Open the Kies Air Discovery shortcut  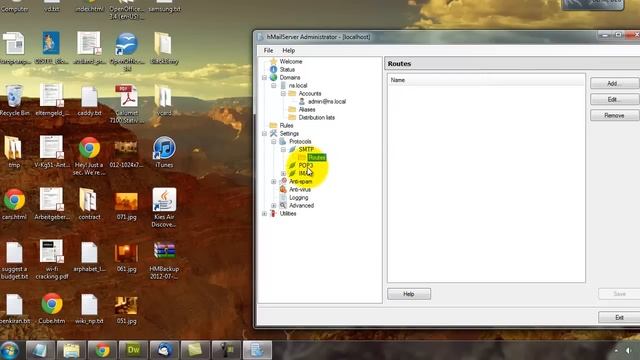click(x=164, y=208)
